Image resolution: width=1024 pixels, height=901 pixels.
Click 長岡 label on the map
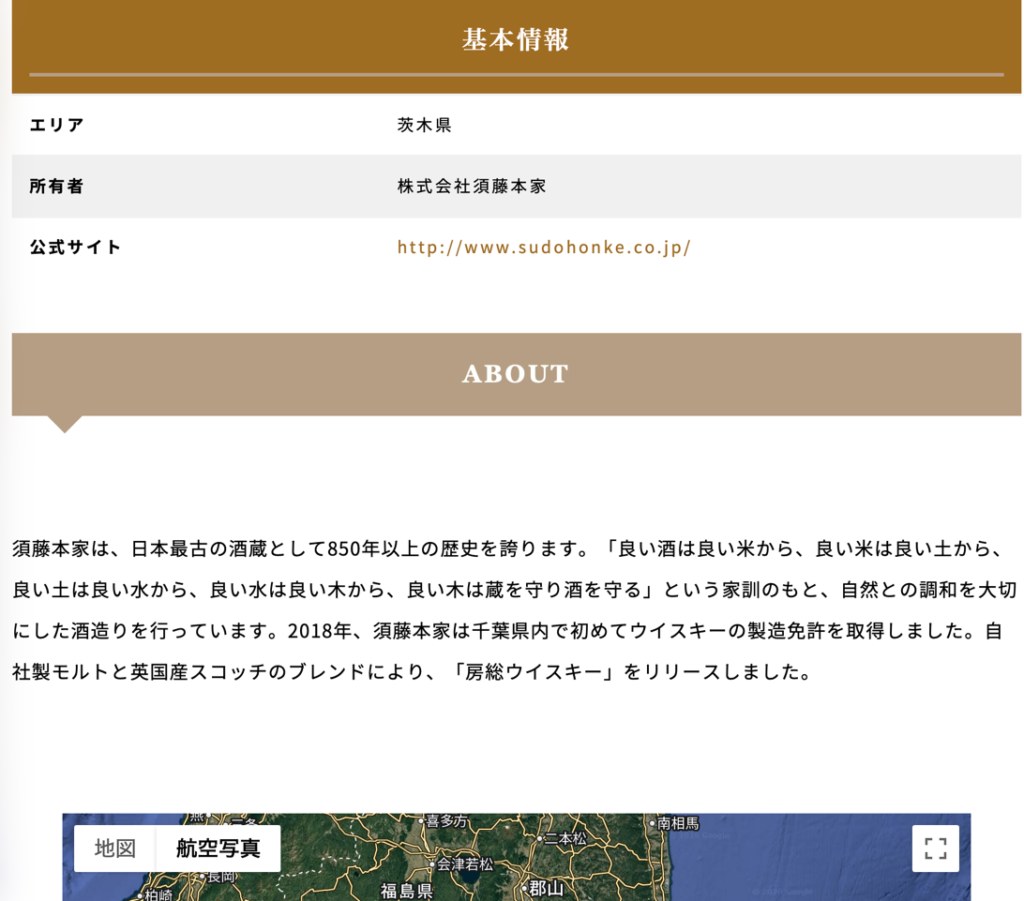pos(220,876)
